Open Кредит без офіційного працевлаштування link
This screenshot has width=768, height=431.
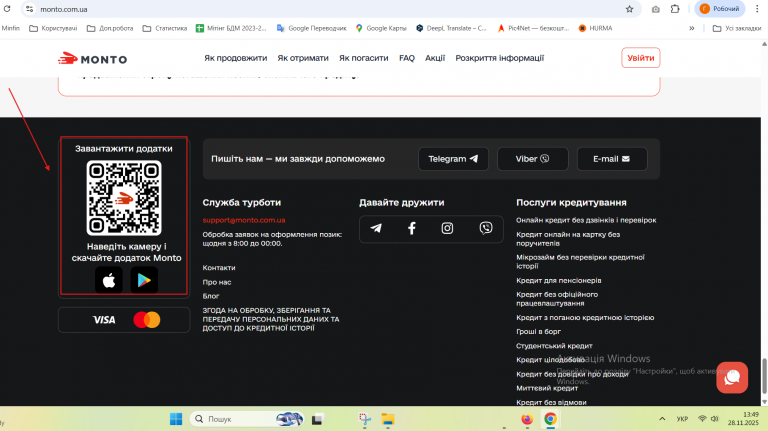pyautogui.click(x=557, y=299)
